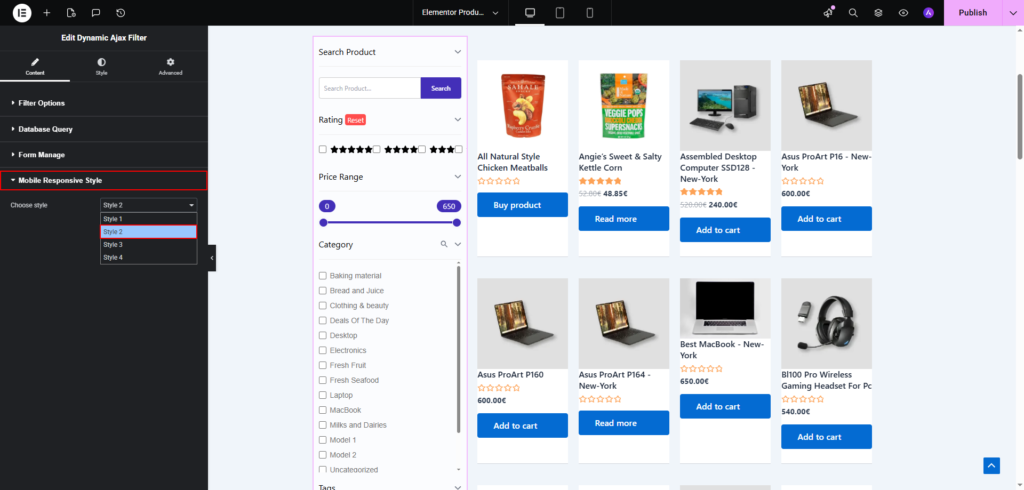The image size is (1024, 490).
Task: Expand the Database Query section
Action: tap(45, 129)
